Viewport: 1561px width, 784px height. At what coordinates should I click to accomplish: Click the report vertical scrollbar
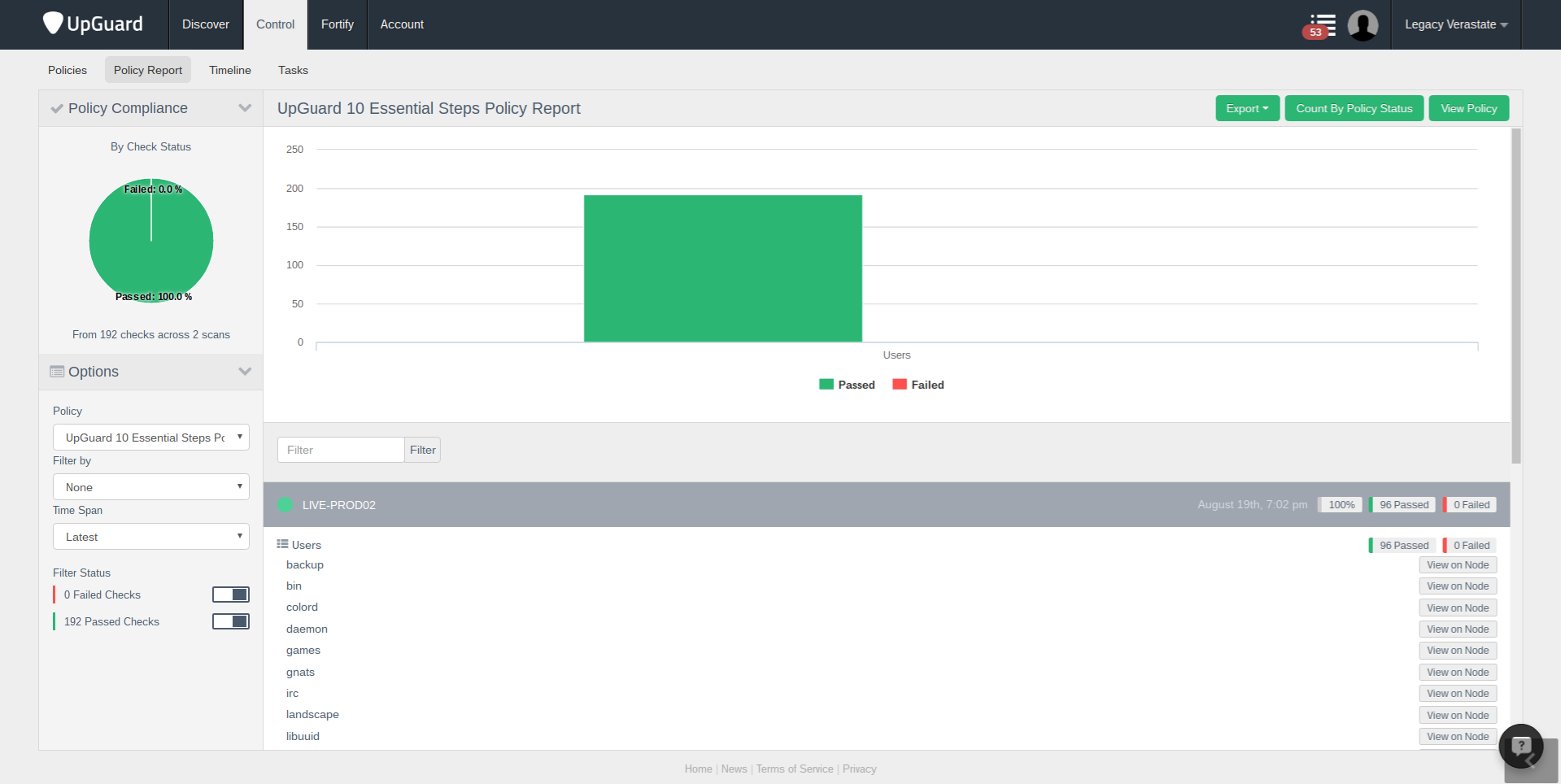coord(1516,296)
